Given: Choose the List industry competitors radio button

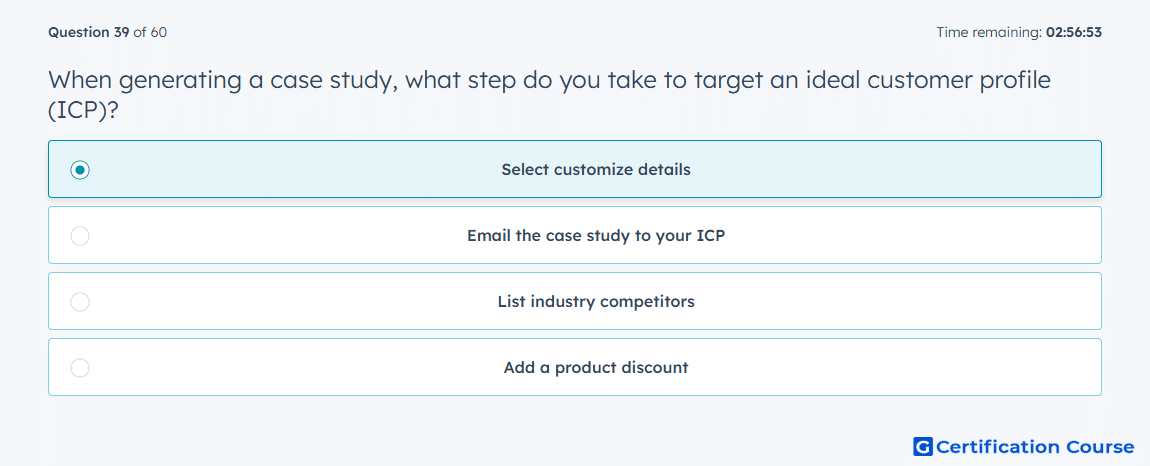Looking at the screenshot, I should click(80, 302).
